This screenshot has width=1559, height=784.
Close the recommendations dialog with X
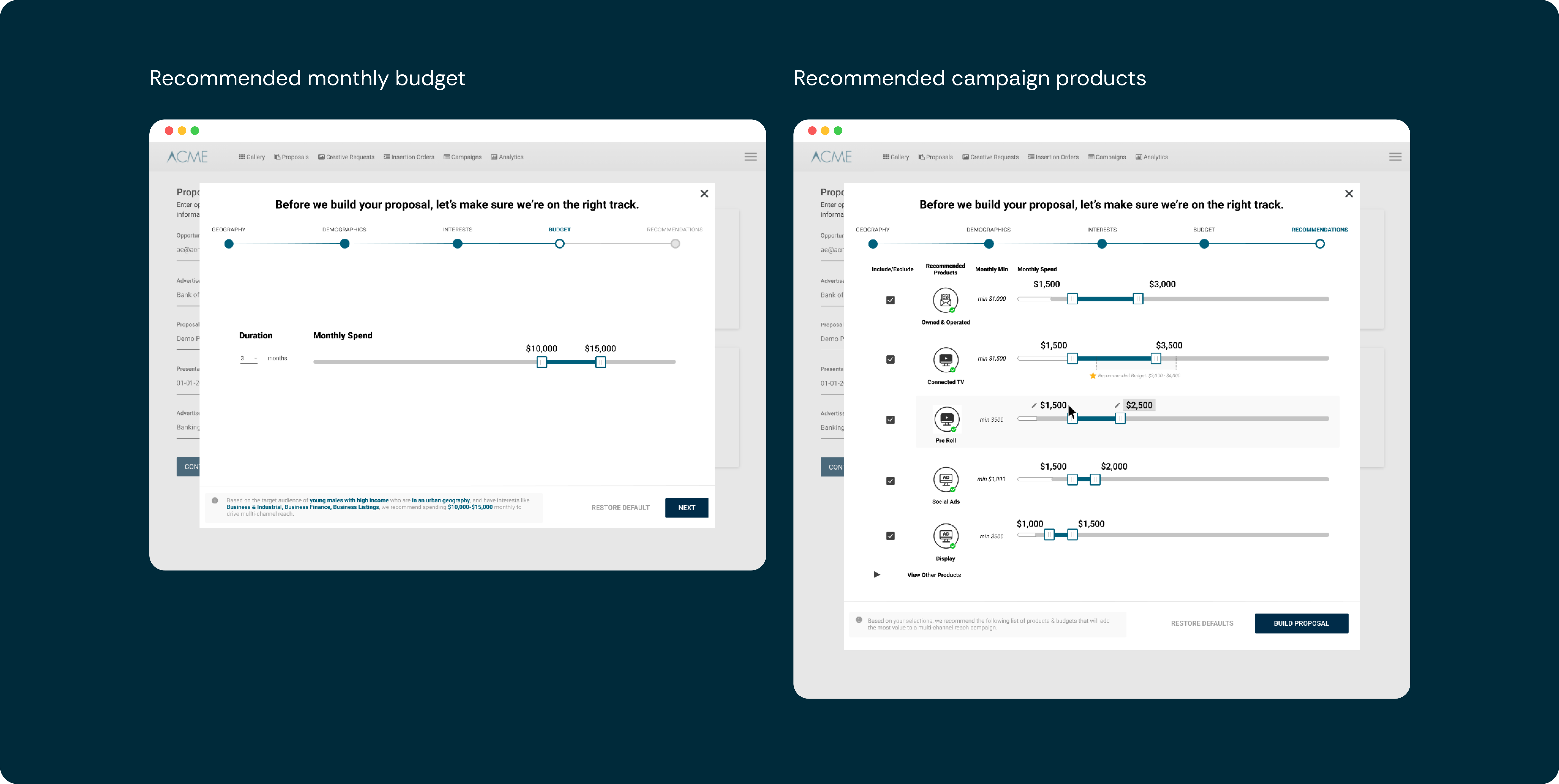point(1349,194)
